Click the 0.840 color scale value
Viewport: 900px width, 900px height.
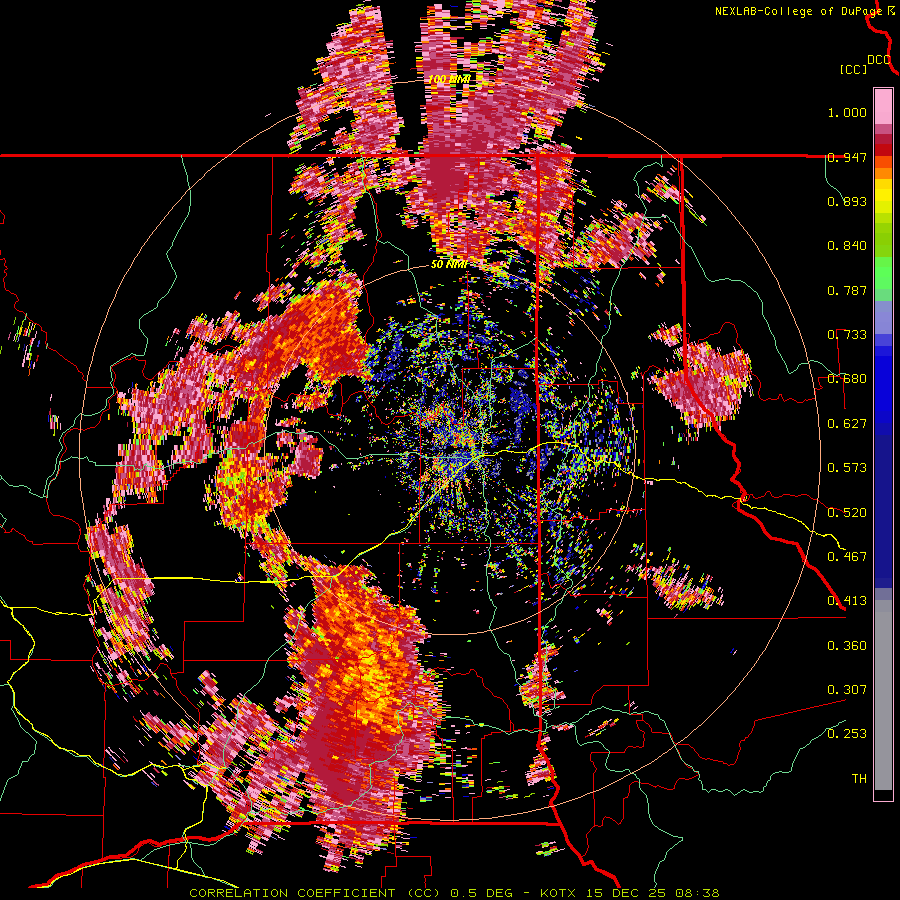tap(847, 246)
